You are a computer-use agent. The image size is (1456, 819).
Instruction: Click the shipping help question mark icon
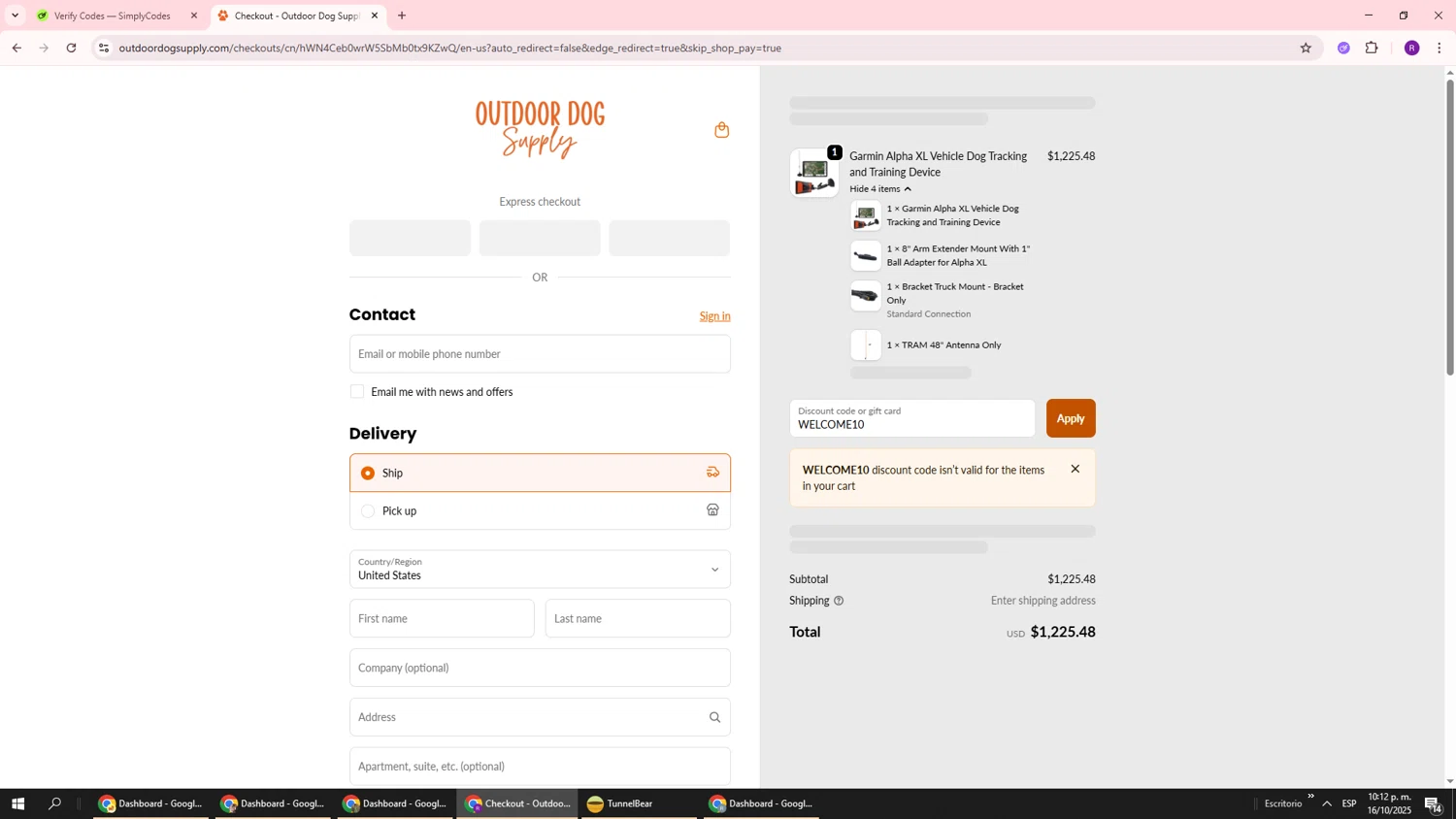(x=839, y=601)
